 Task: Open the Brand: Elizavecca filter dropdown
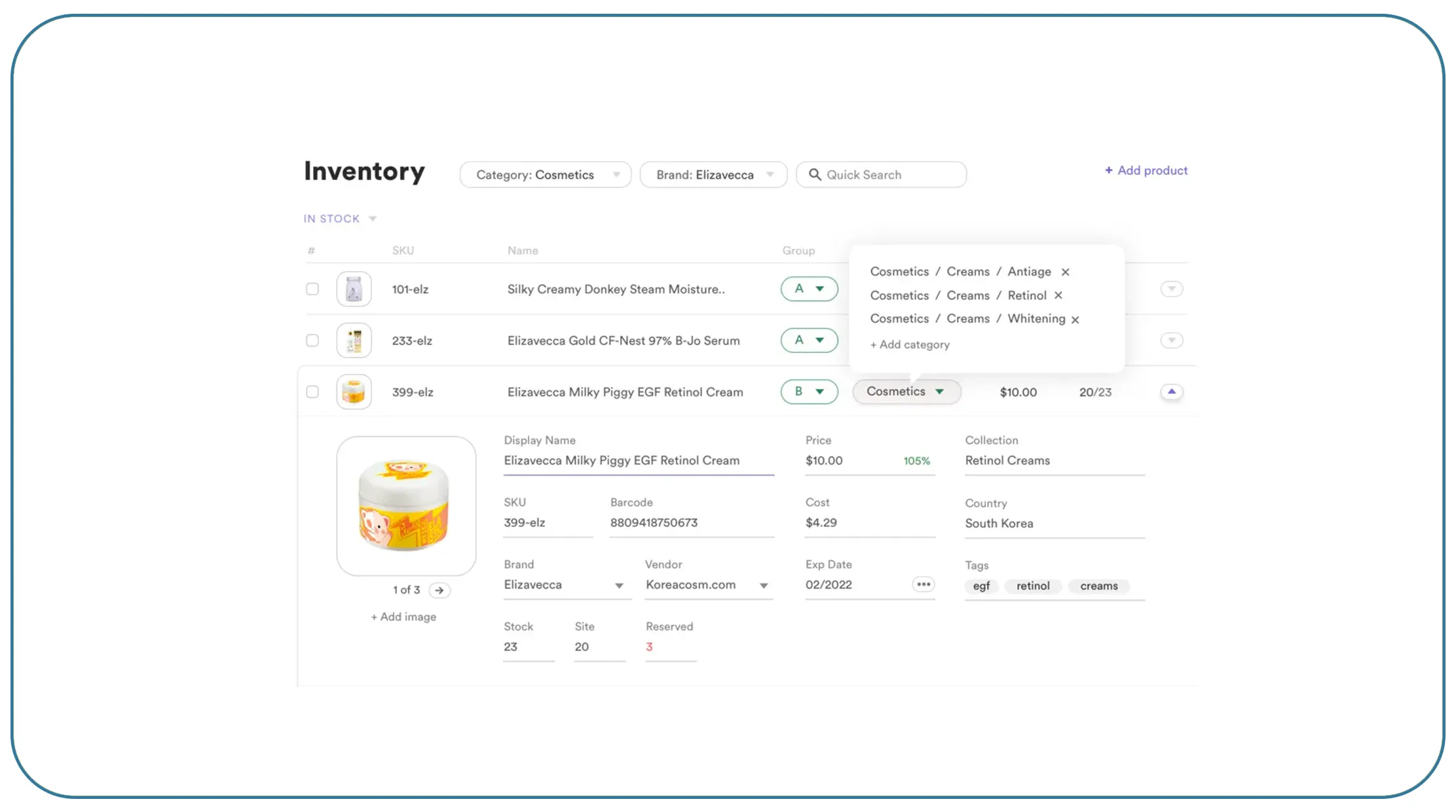(713, 175)
